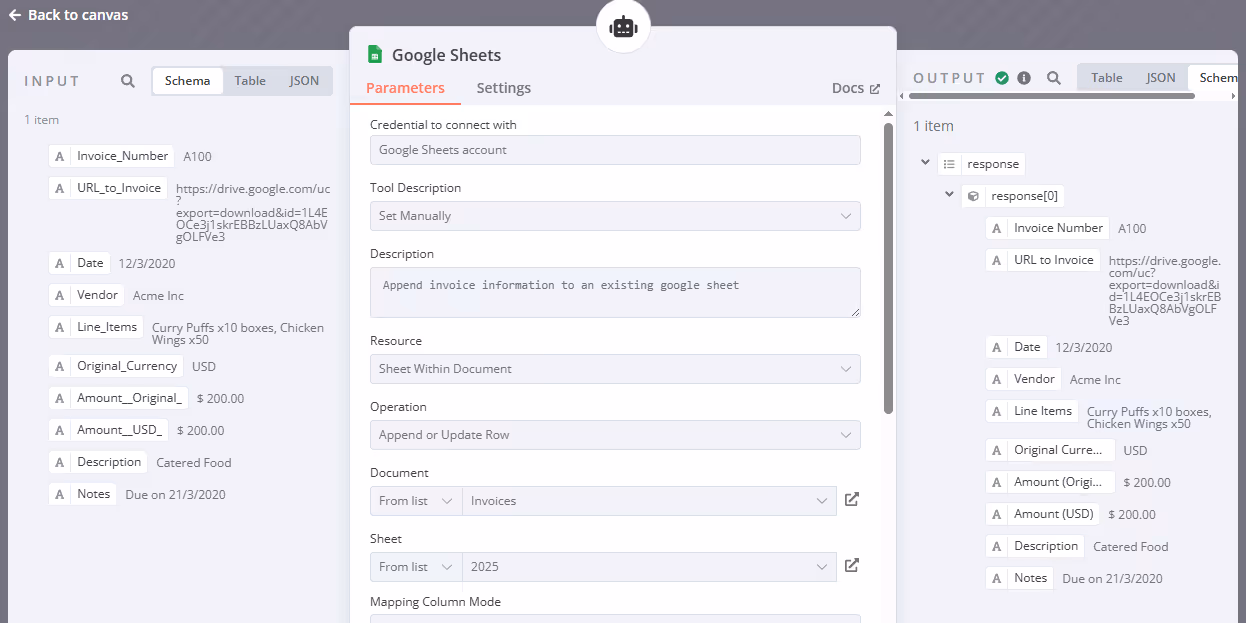Image resolution: width=1246 pixels, height=623 pixels.
Task: Collapse the response tree node
Action: [925, 162]
